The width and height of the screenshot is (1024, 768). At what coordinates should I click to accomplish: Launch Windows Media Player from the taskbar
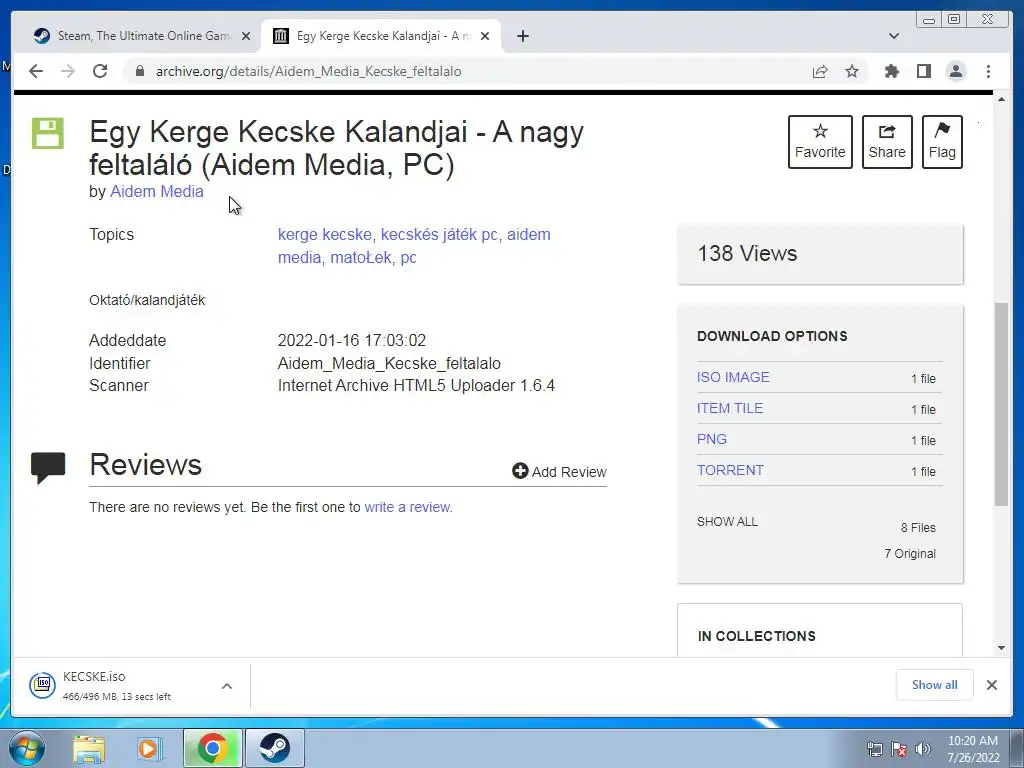(x=149, y=748)
